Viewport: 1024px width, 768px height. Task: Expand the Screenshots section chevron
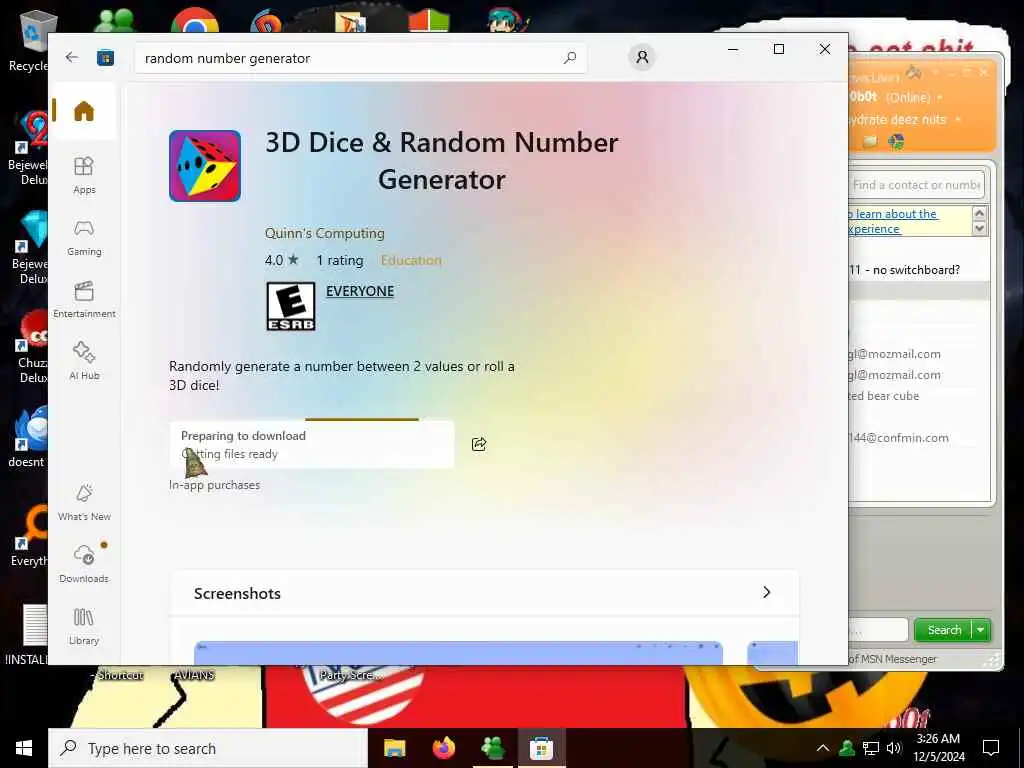[767, 592]
